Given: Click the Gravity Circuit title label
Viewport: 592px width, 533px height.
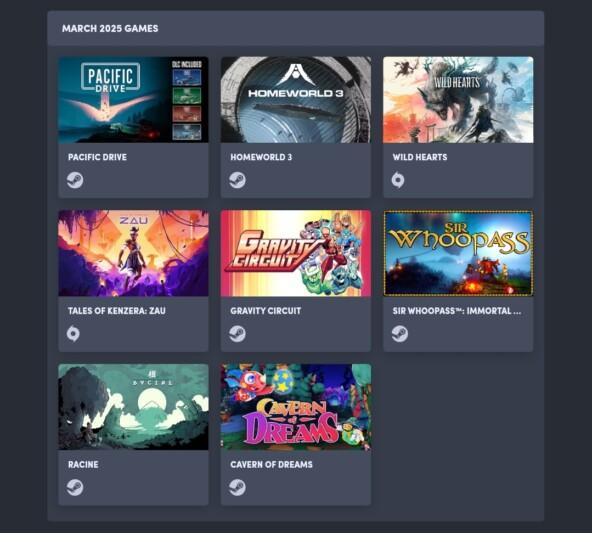Looking at the screenshot, I should click(x=266, y=311).
